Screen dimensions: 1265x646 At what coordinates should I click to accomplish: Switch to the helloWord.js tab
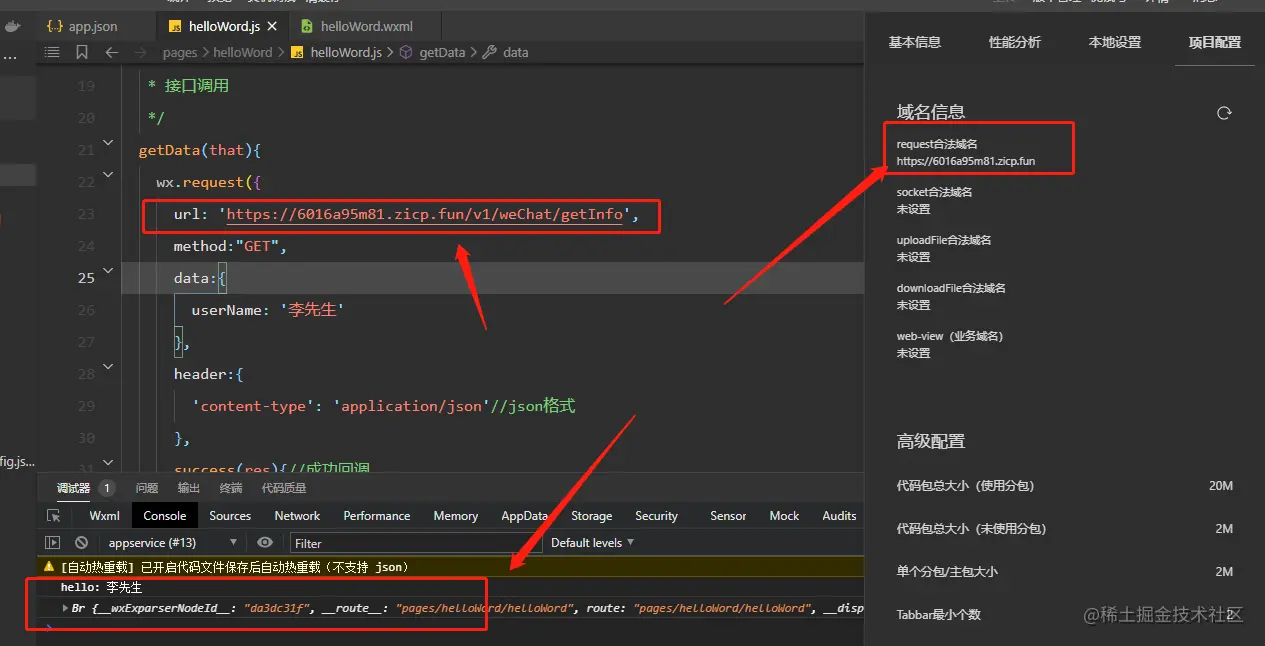224,26
